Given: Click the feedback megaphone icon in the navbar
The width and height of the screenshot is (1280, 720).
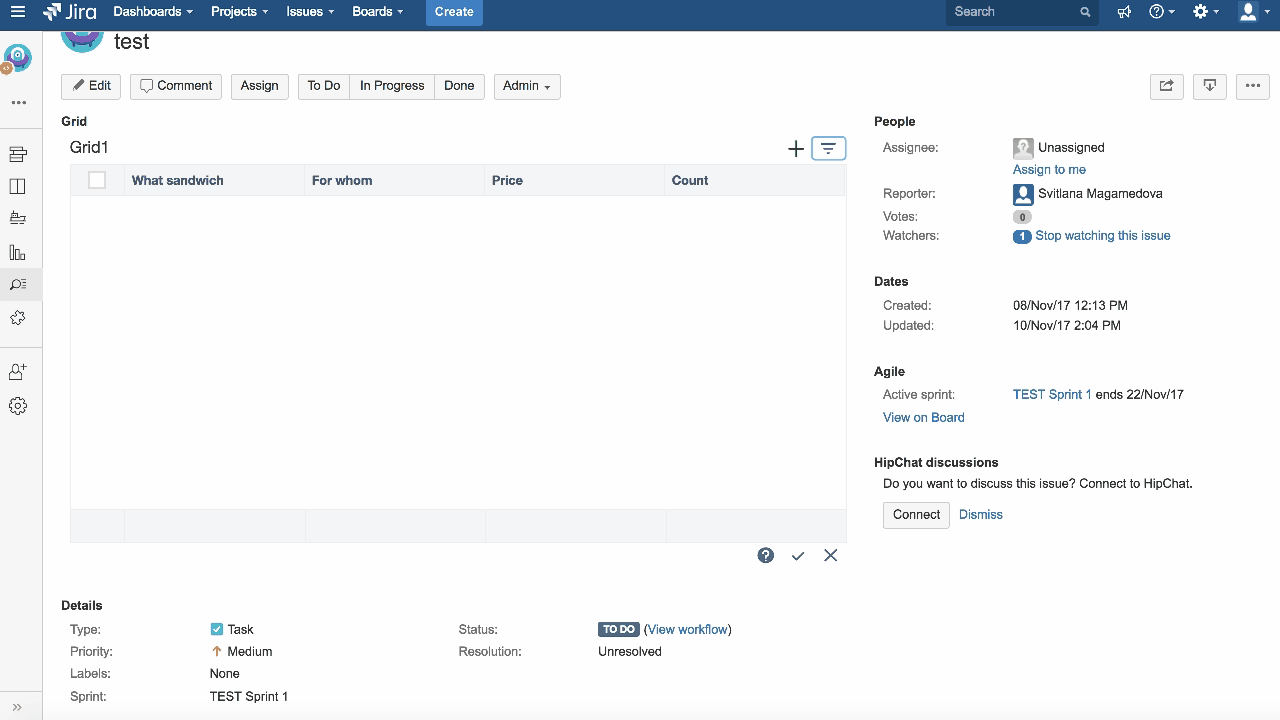Looking at the screenshot, I should tap(1123, 12).
